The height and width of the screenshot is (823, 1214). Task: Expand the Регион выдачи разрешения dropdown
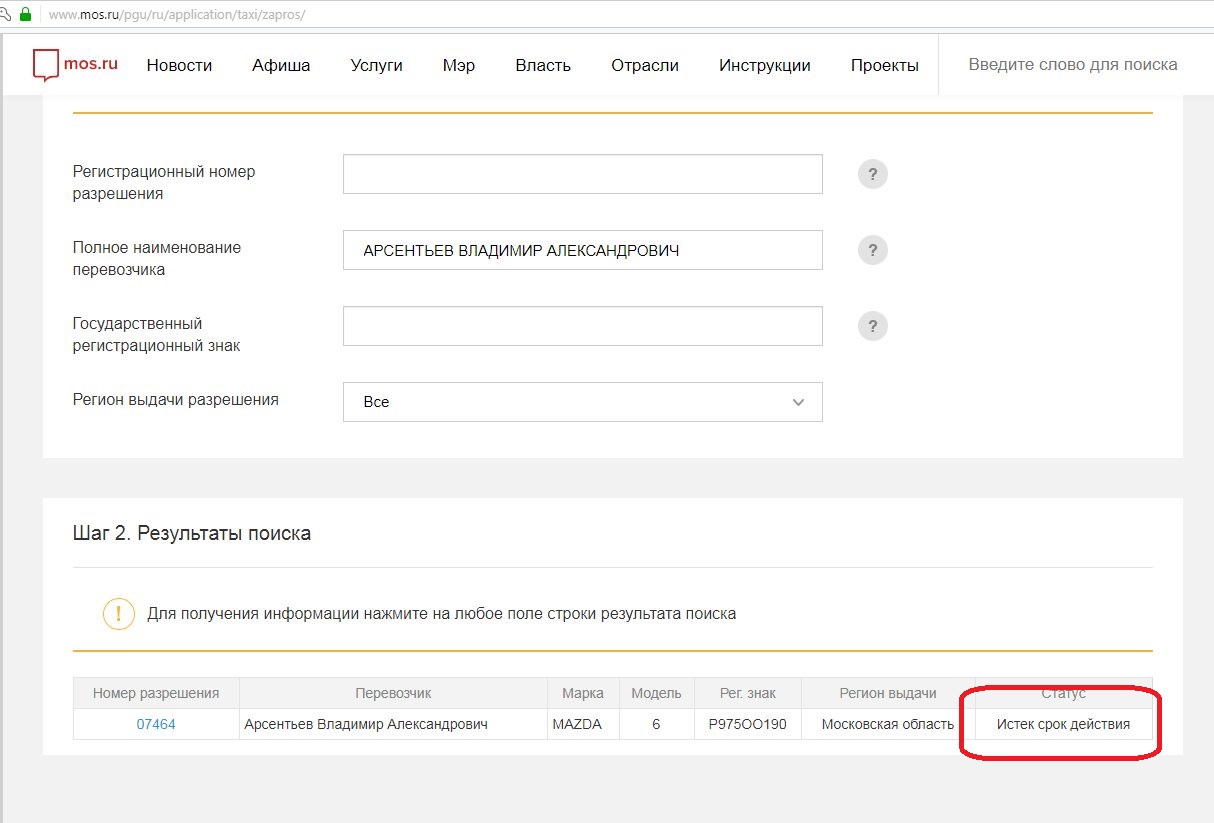point(583,402)
